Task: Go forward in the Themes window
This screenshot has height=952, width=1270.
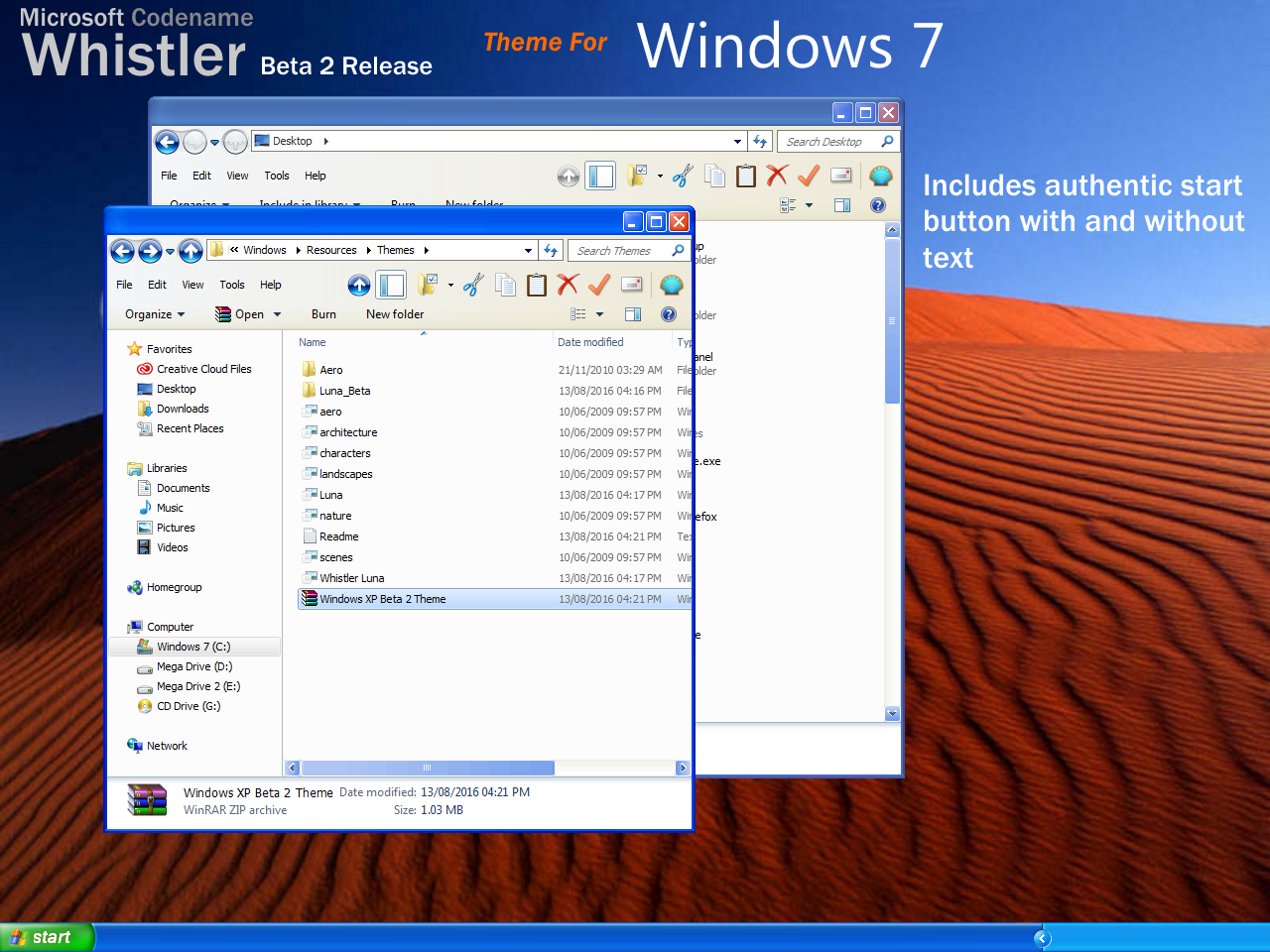Action: click(x=150, y=251)
